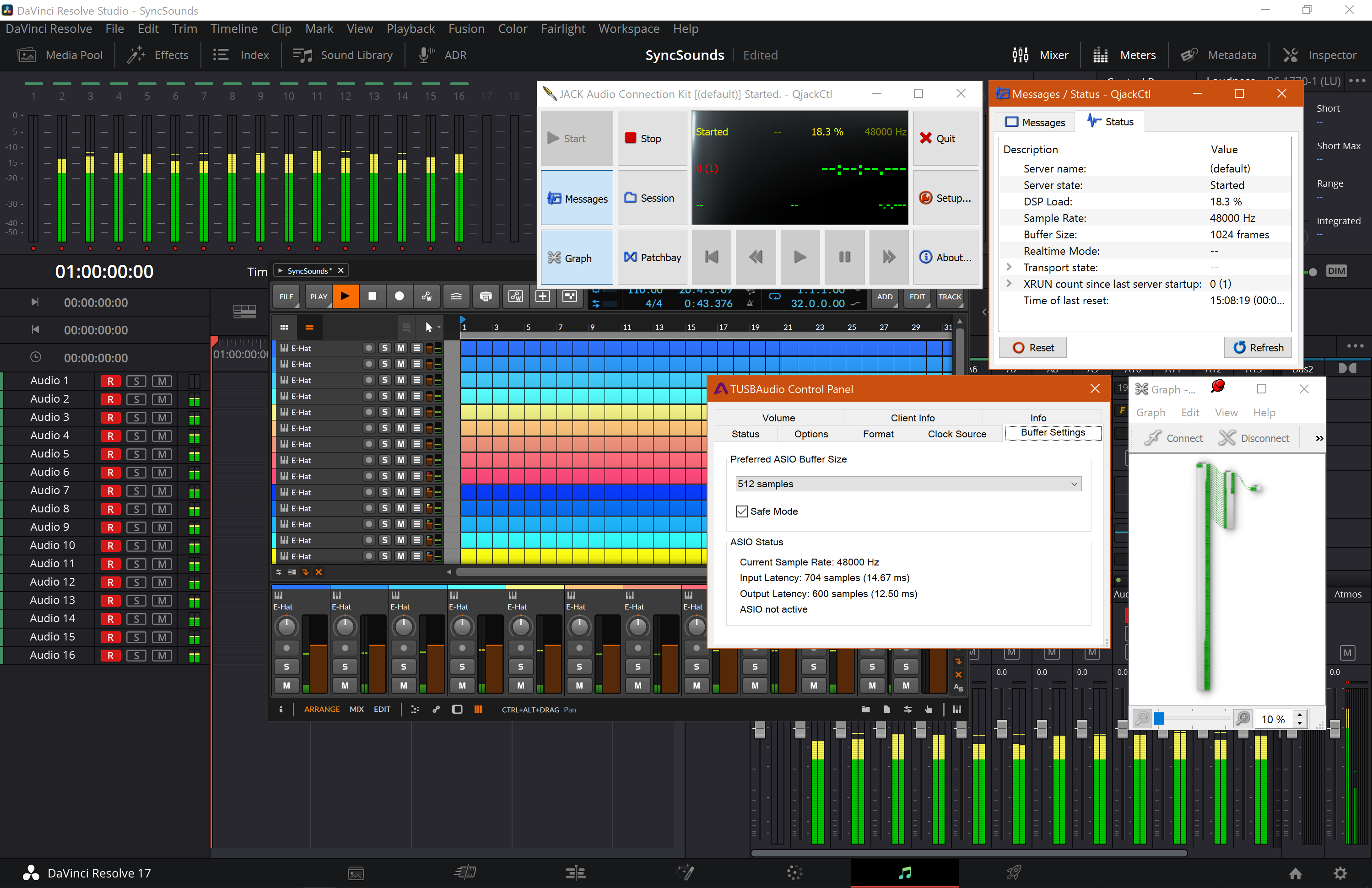Click the record circle in the Bitwig transport
The image size is (1372, 888).
point(399,296)
